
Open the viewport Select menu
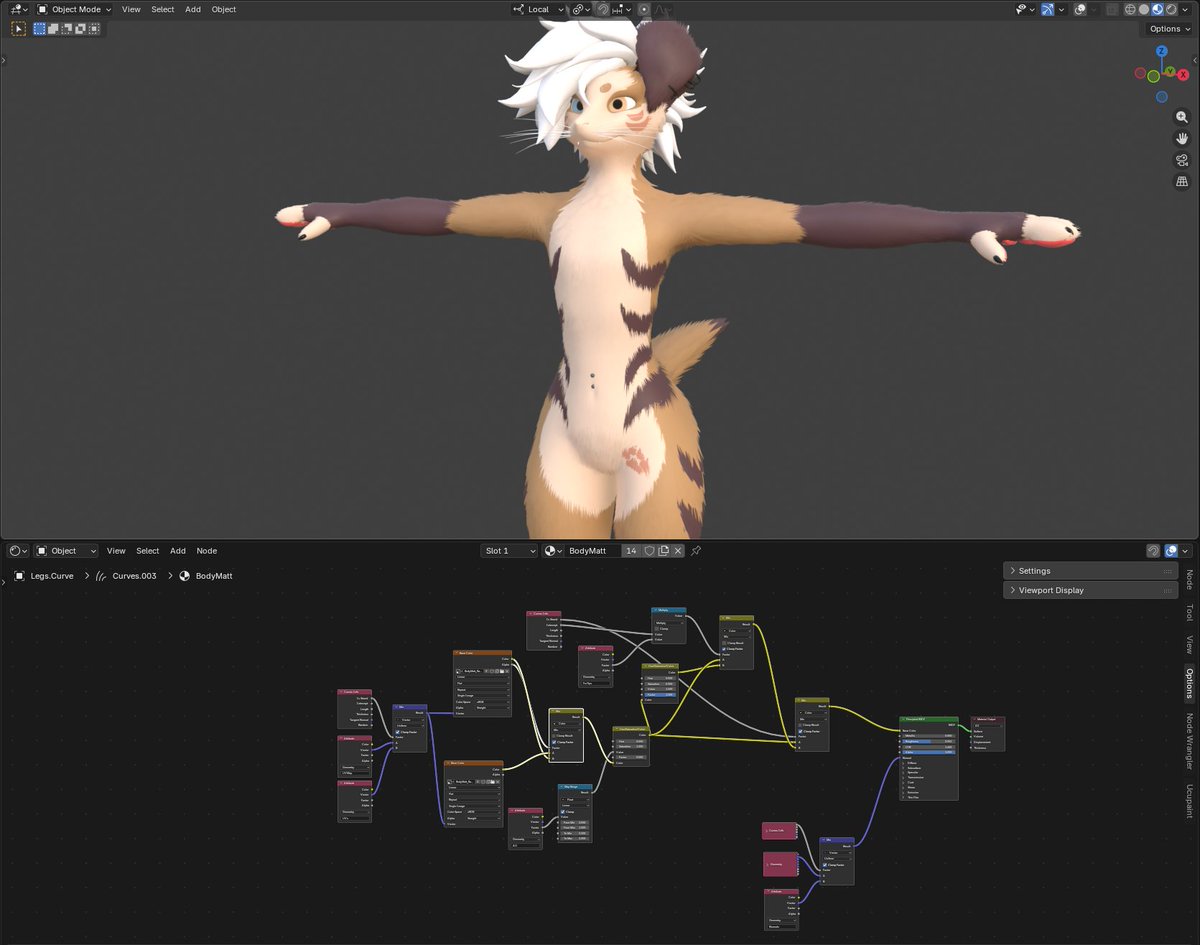pyautogui.click(x=163, y=9)
